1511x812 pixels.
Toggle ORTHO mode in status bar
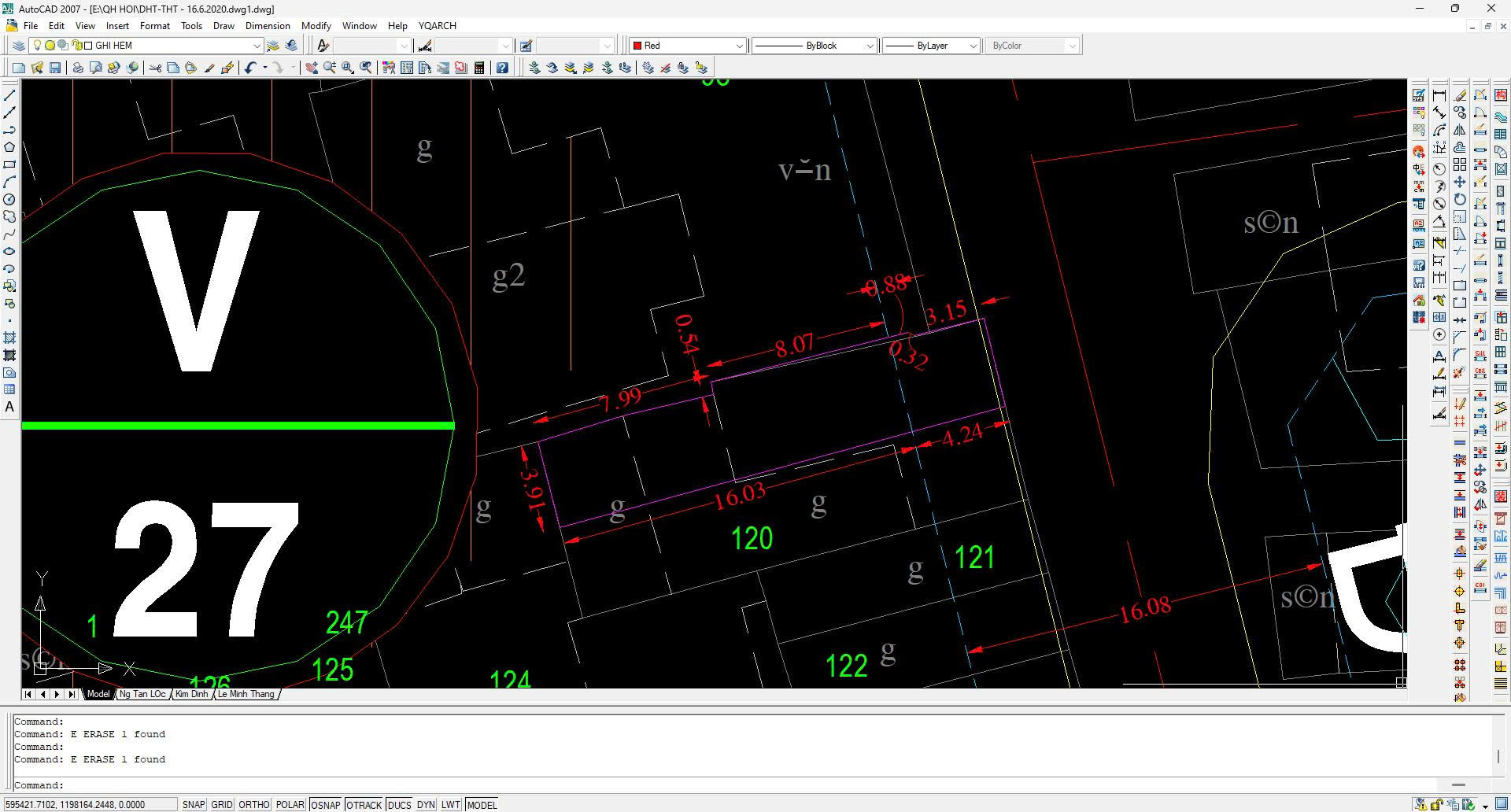pyautogui.click(x=253, y=805)
